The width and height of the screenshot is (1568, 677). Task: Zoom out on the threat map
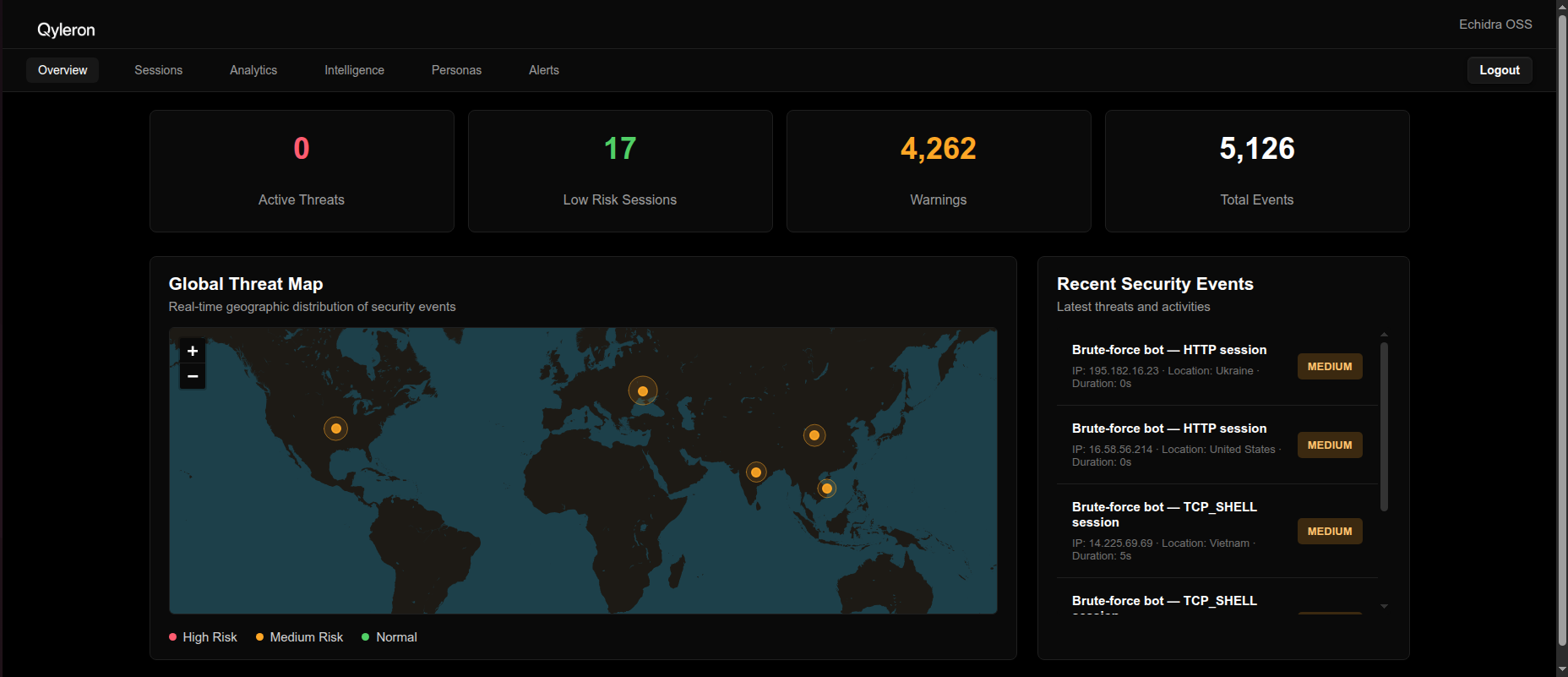click(x=193, y=376)
